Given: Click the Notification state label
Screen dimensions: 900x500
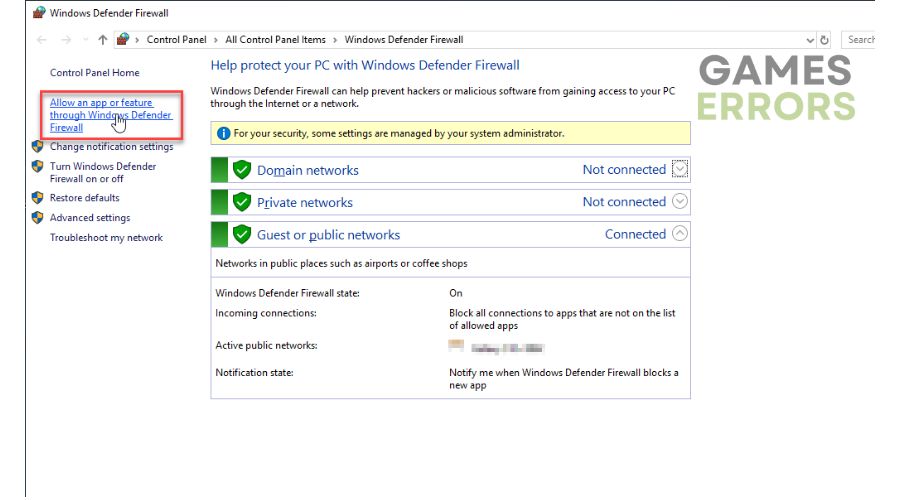Looking at the screenshot, I should 254,373.
